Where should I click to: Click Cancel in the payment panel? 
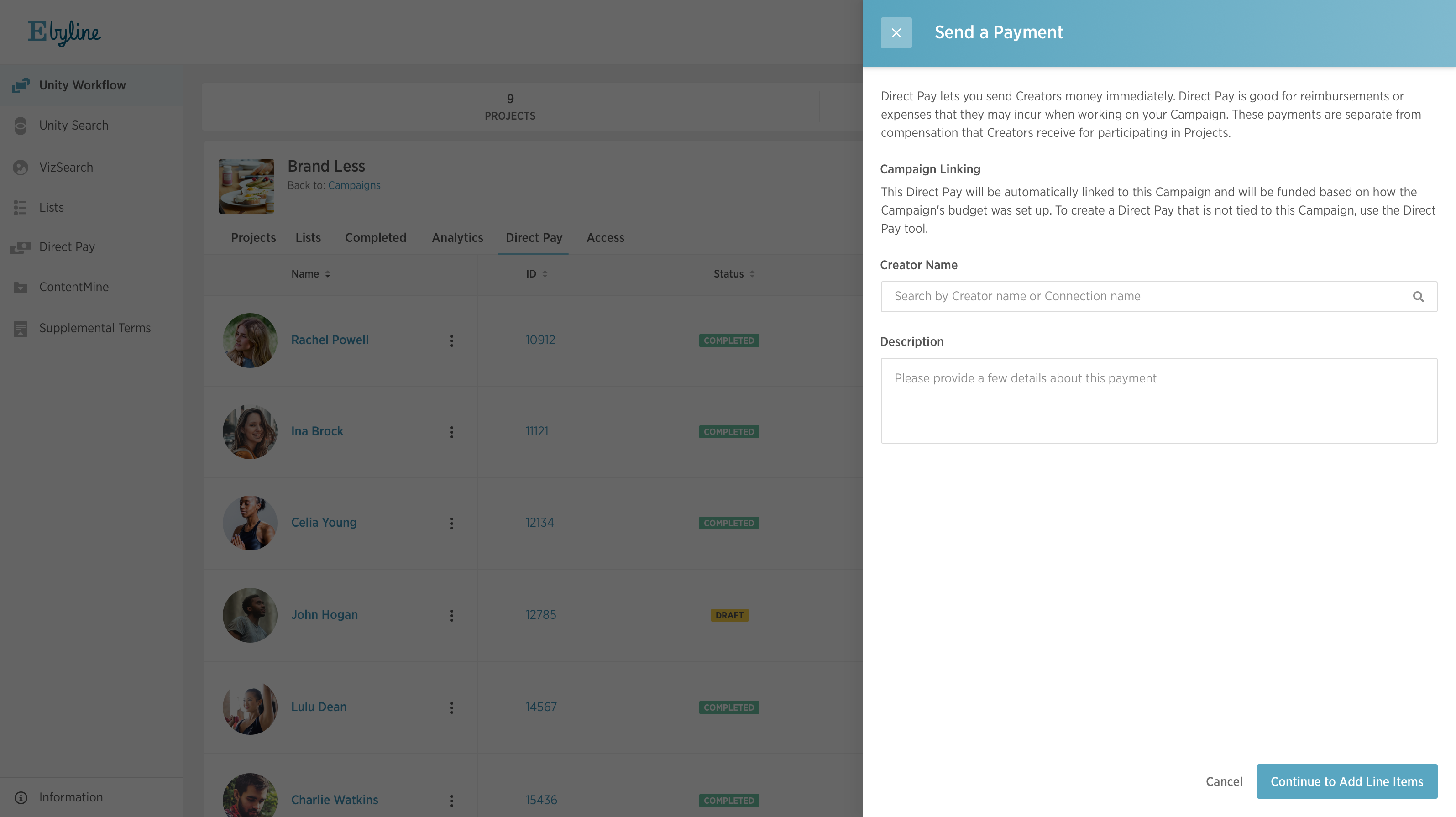pos(1224,782)
